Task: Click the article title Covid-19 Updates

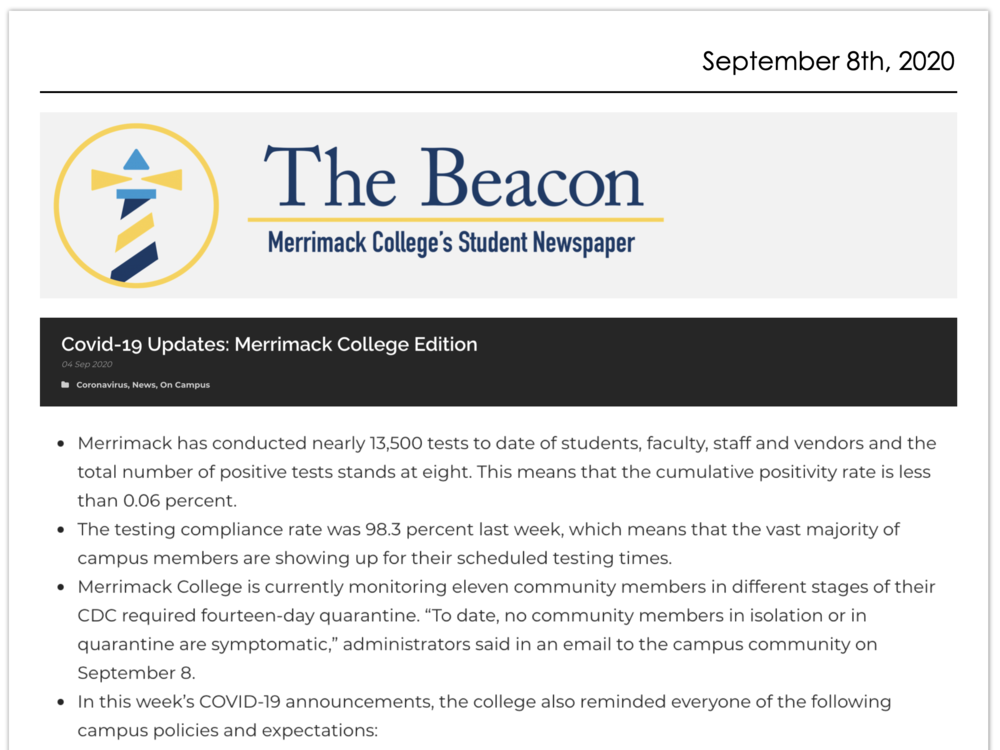Action: pos(269,345)
